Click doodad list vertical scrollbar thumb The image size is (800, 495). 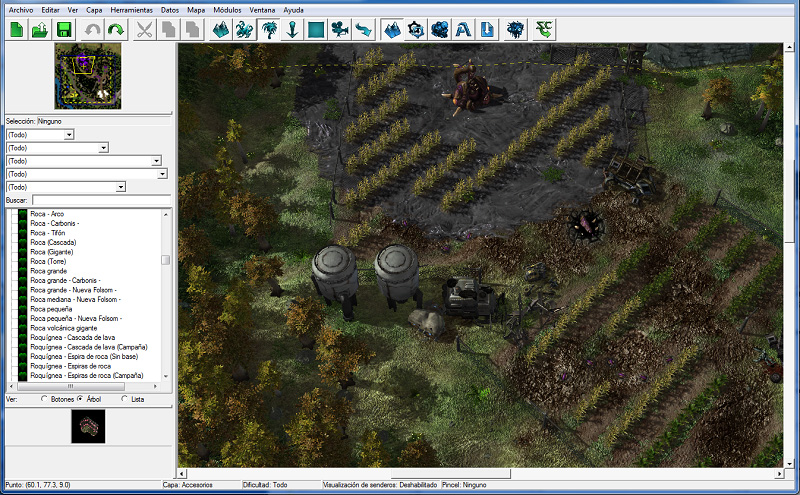[x=166, y=260]
